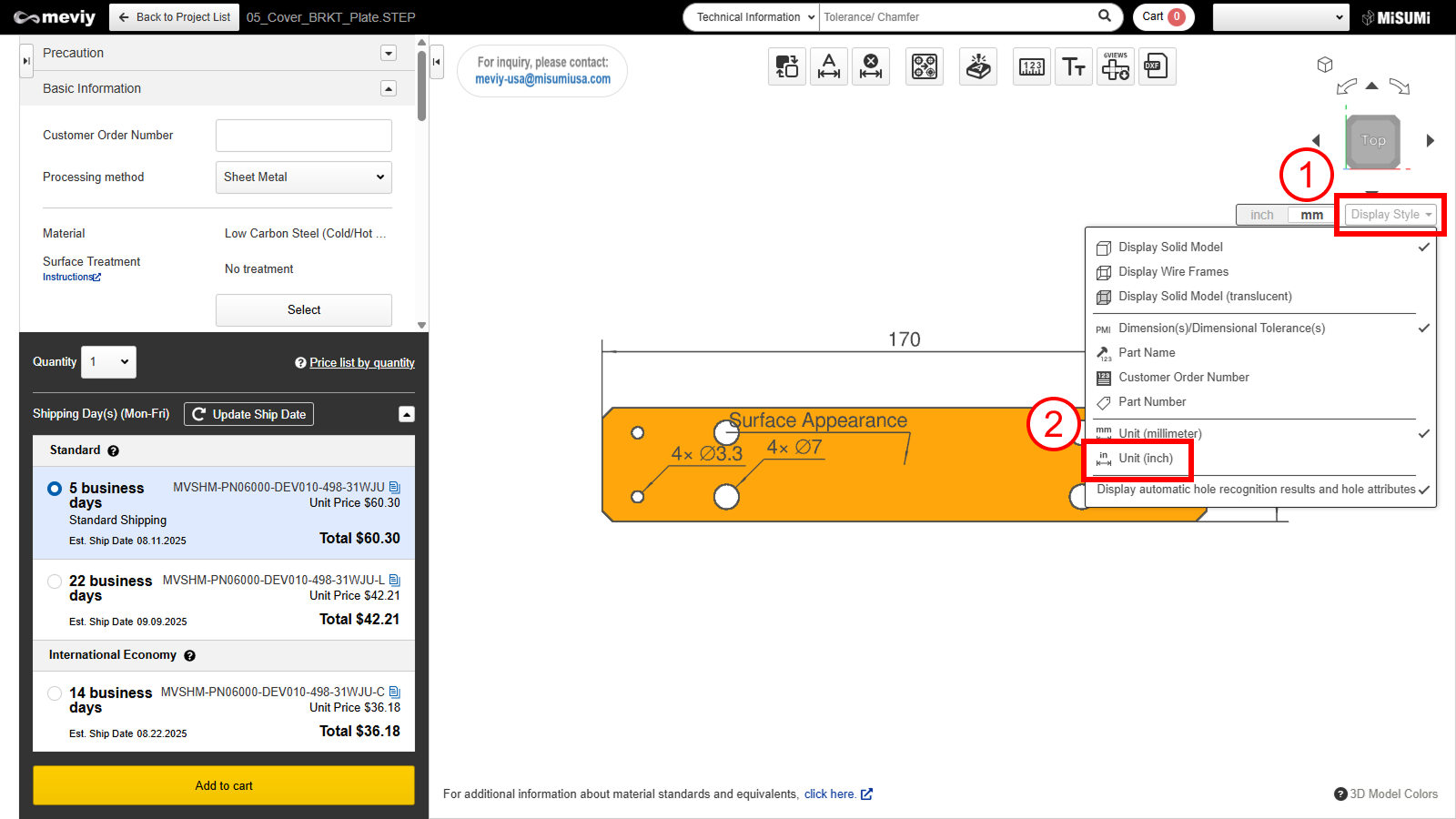Screen dimensions: 1456x819
Task: Click the isometric cube view icon
Action: [x=1325, y=65]
